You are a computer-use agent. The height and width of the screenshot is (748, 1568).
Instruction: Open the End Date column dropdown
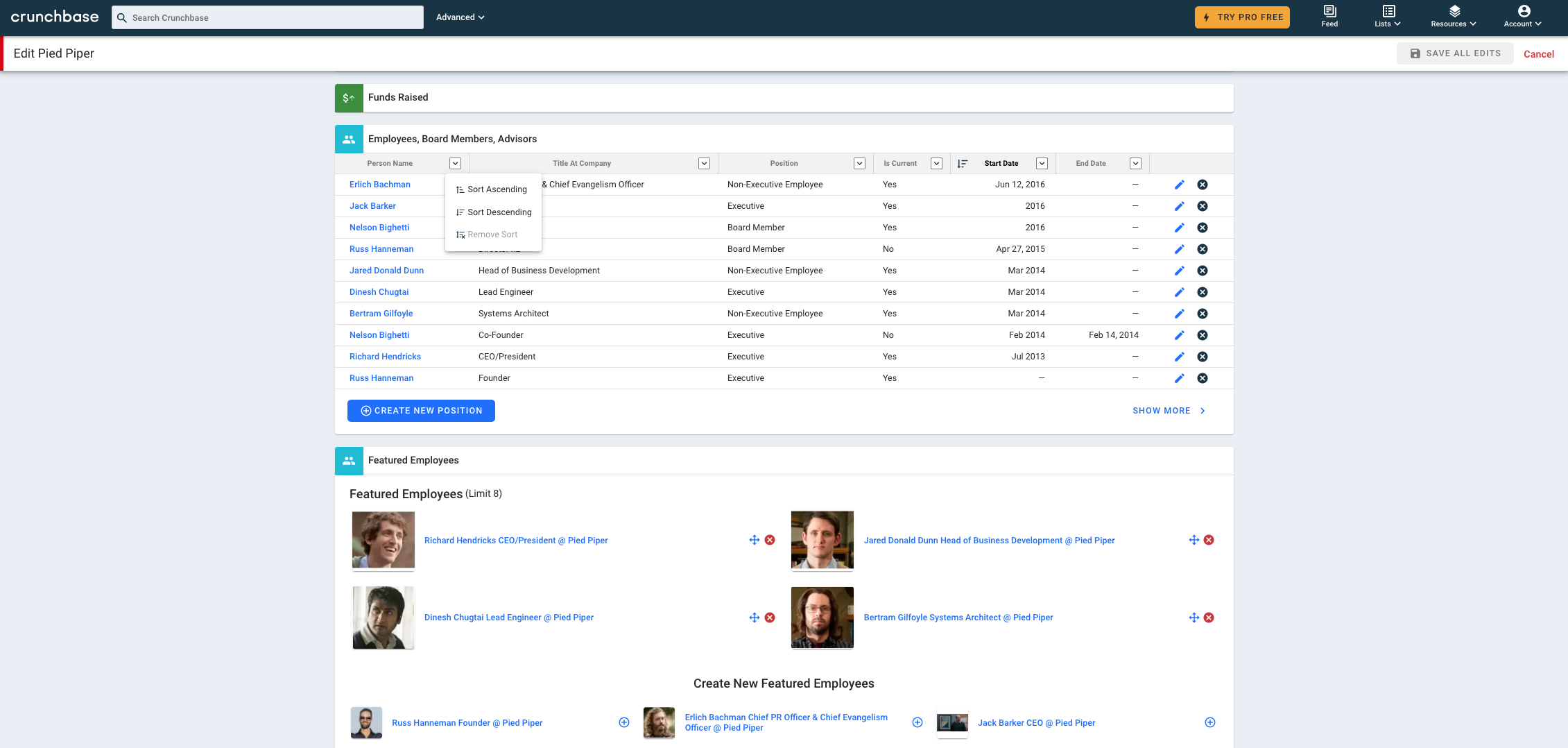coord(1136,164)
